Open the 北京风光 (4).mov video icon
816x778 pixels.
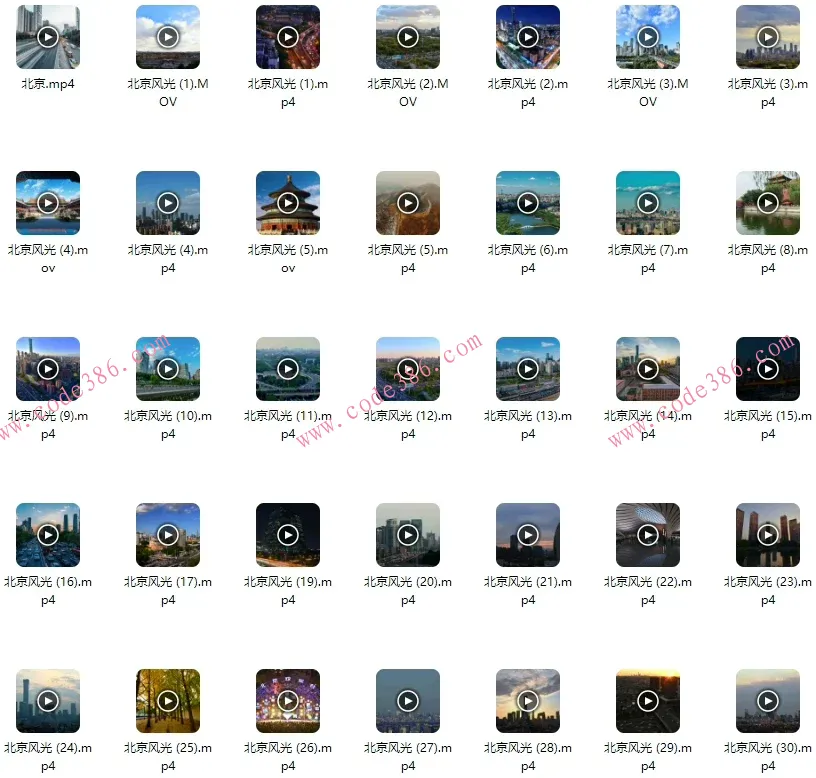tap(48, 203)
